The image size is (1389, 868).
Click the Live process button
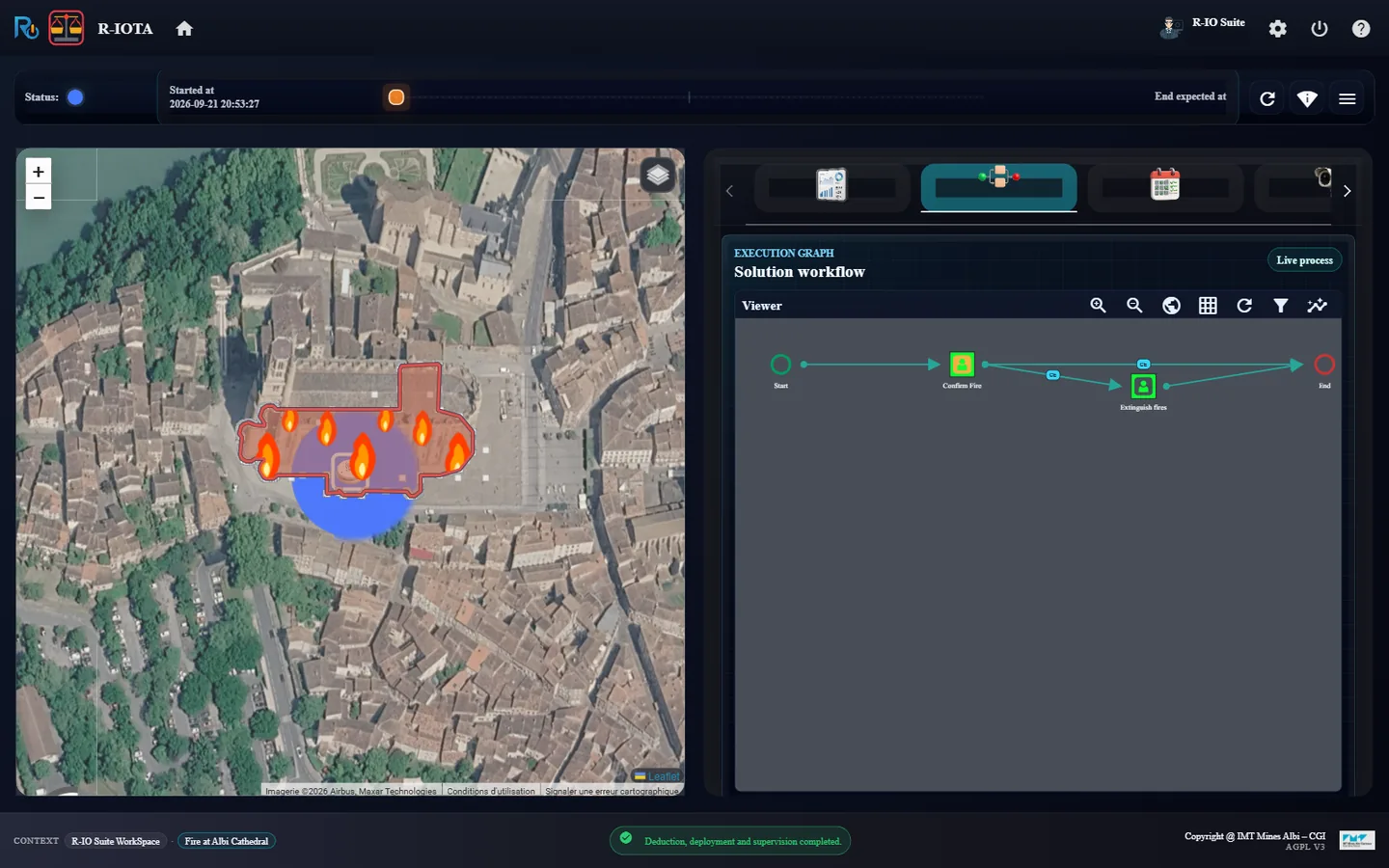pos(1304,260)
